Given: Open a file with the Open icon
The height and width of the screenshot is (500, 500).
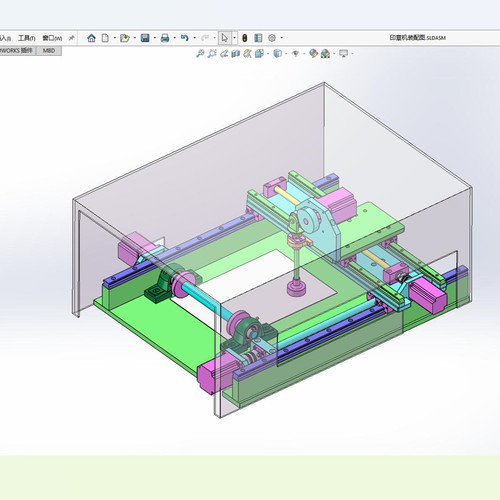Looking at the screenshot, I should coord(125,38).
